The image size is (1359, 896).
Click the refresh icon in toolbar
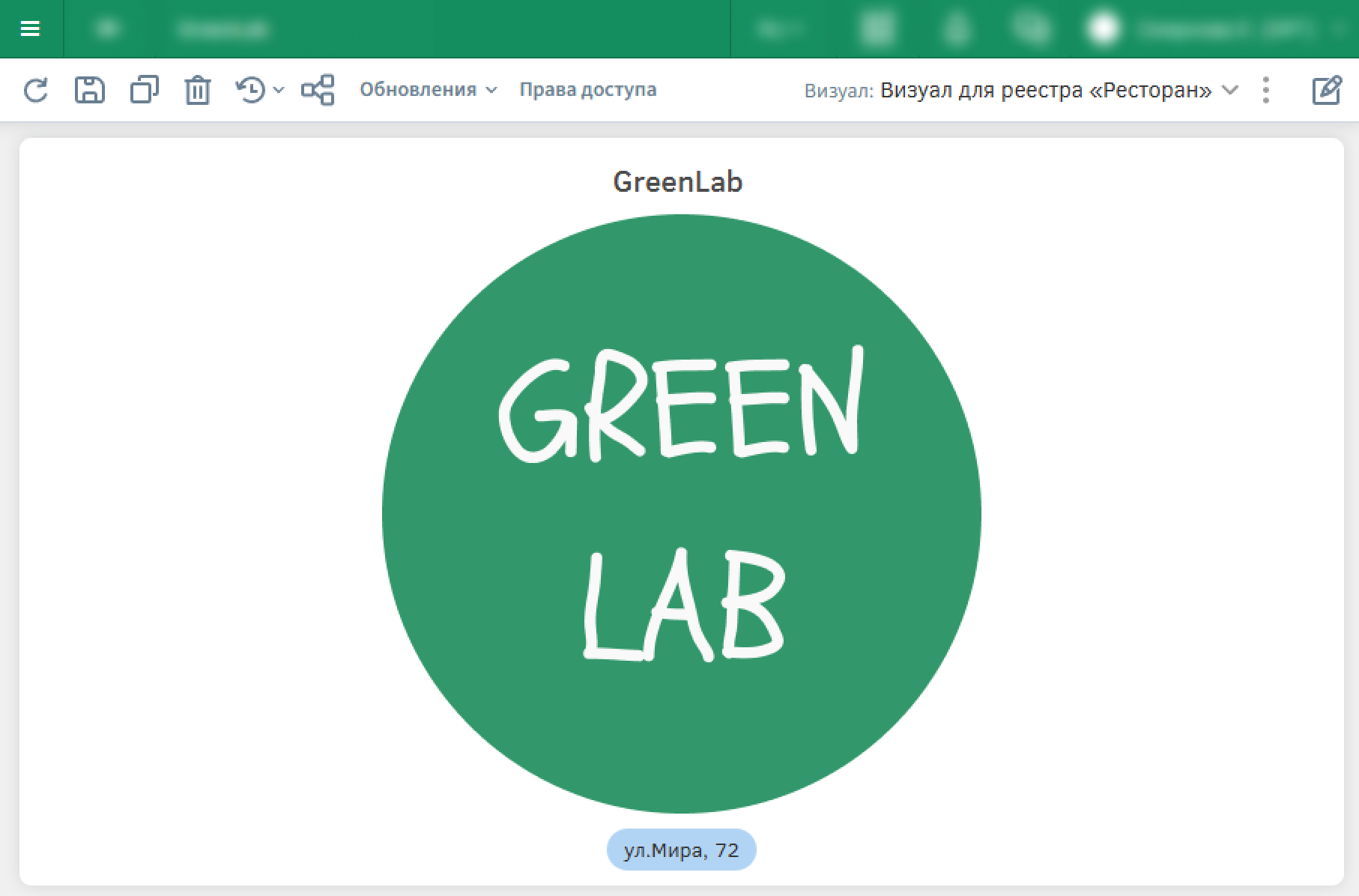[36, 90]
